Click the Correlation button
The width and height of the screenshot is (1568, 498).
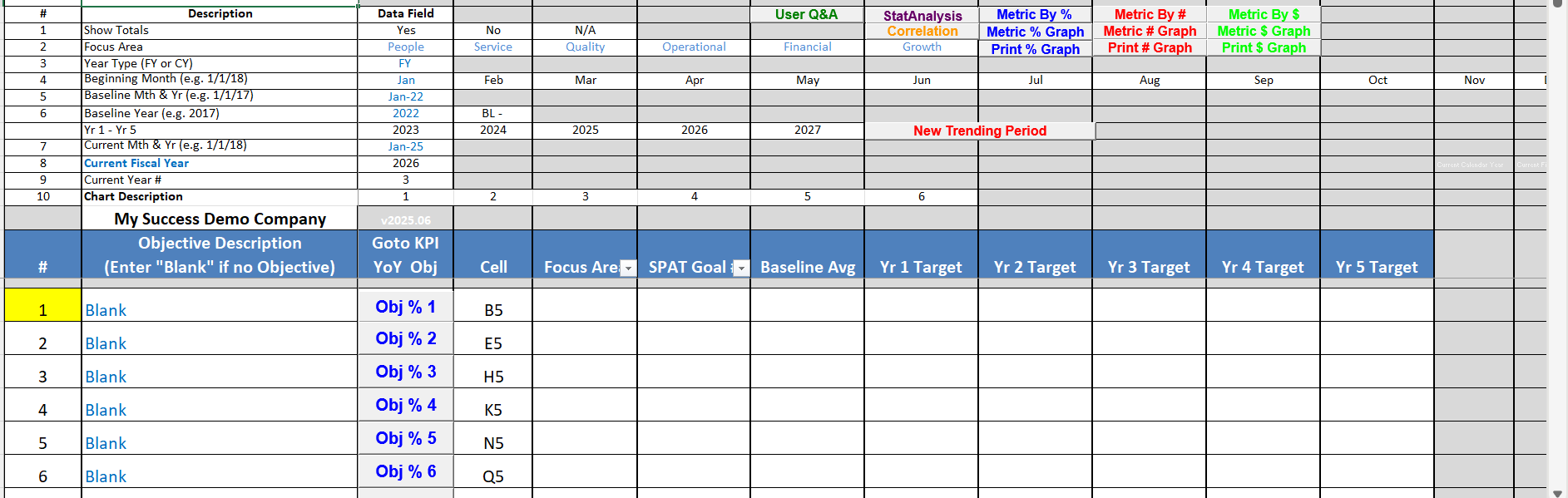tap(922, 32)
